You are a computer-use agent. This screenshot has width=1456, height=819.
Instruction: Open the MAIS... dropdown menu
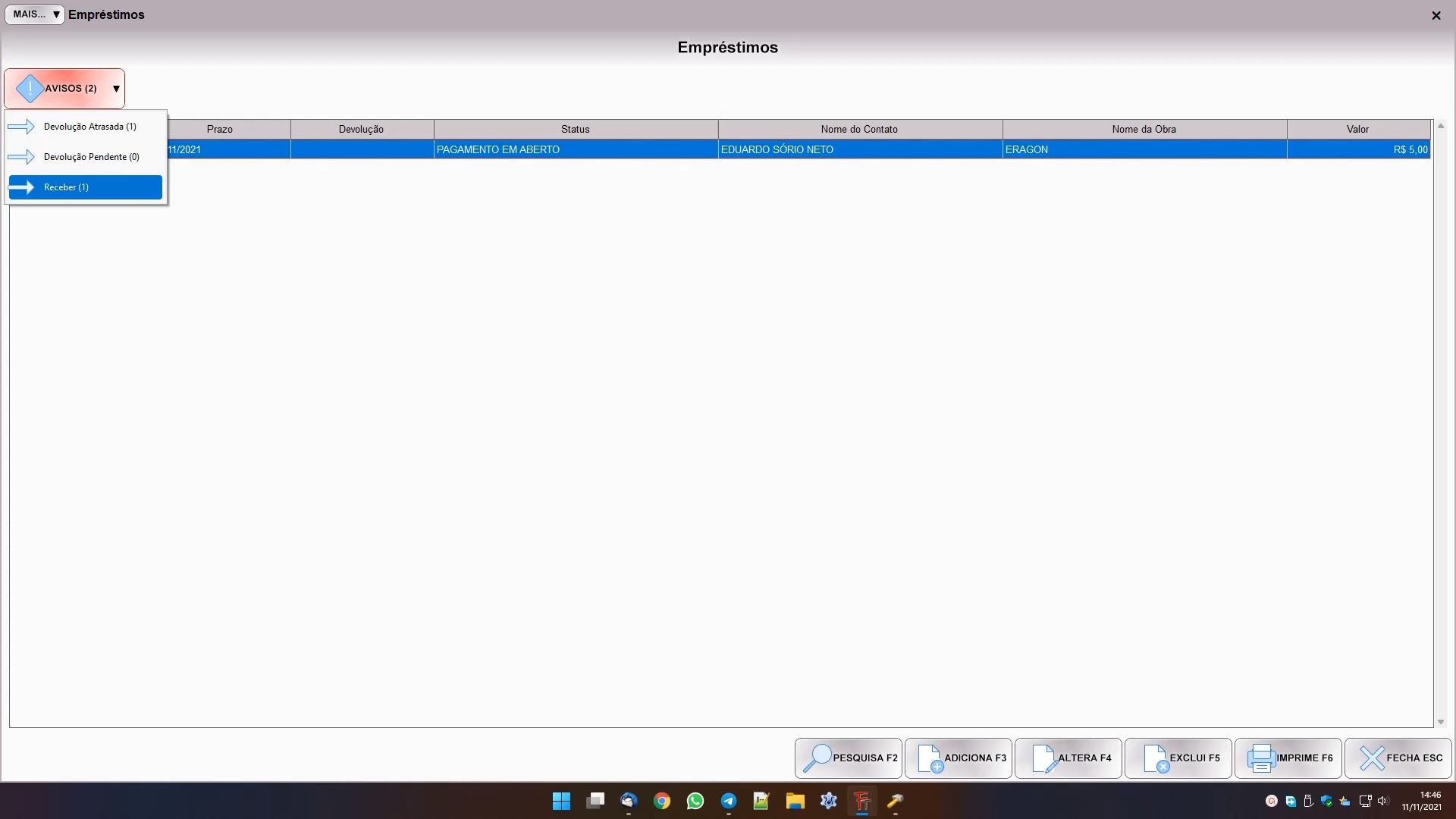(x=35, y=14)
